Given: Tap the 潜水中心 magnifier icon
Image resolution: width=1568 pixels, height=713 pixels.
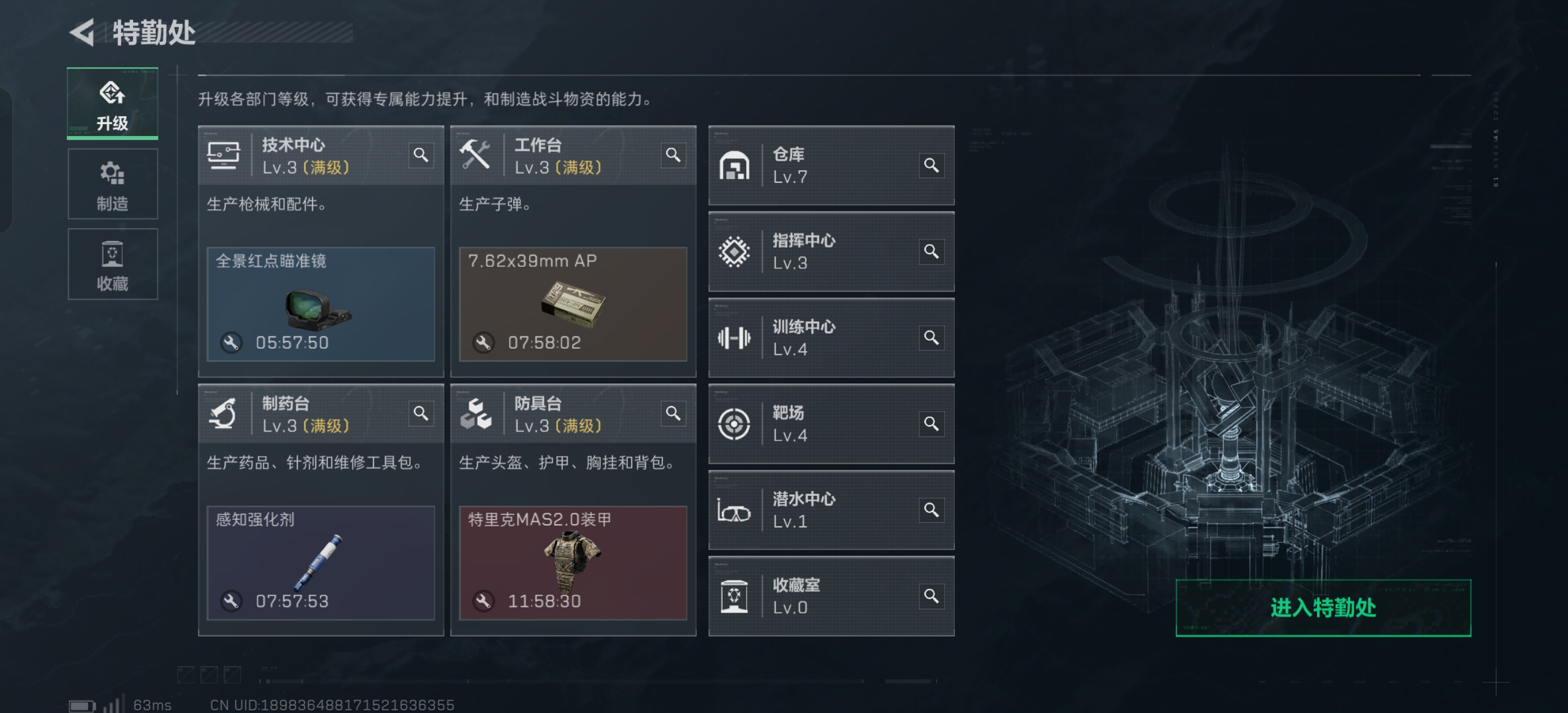Looking at the screenshot, I should [x=931, y=509].
